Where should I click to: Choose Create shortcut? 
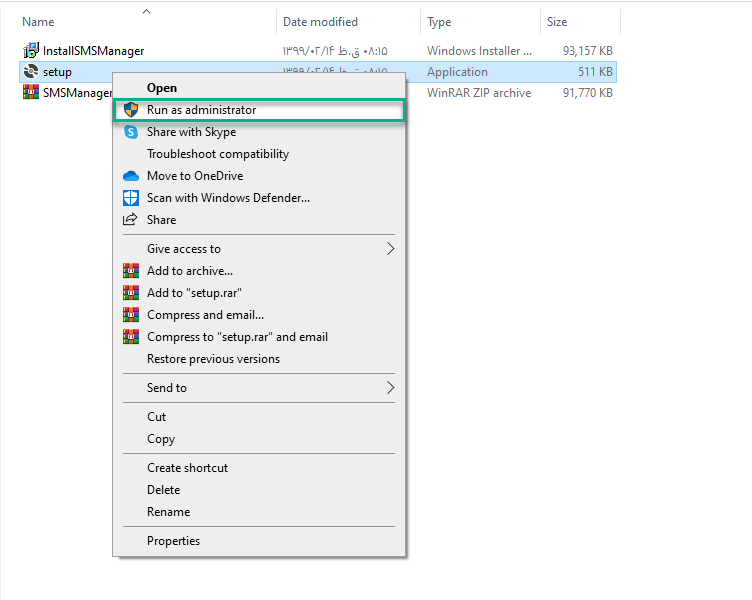(x=259, y=468)
